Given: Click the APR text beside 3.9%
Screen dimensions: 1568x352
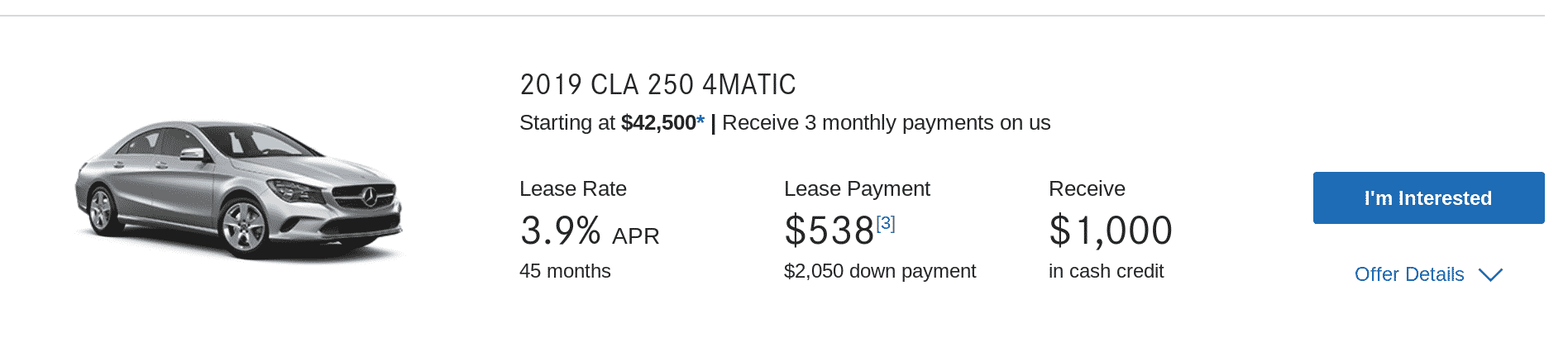Looking at the screenshot, I should point(635,236).
